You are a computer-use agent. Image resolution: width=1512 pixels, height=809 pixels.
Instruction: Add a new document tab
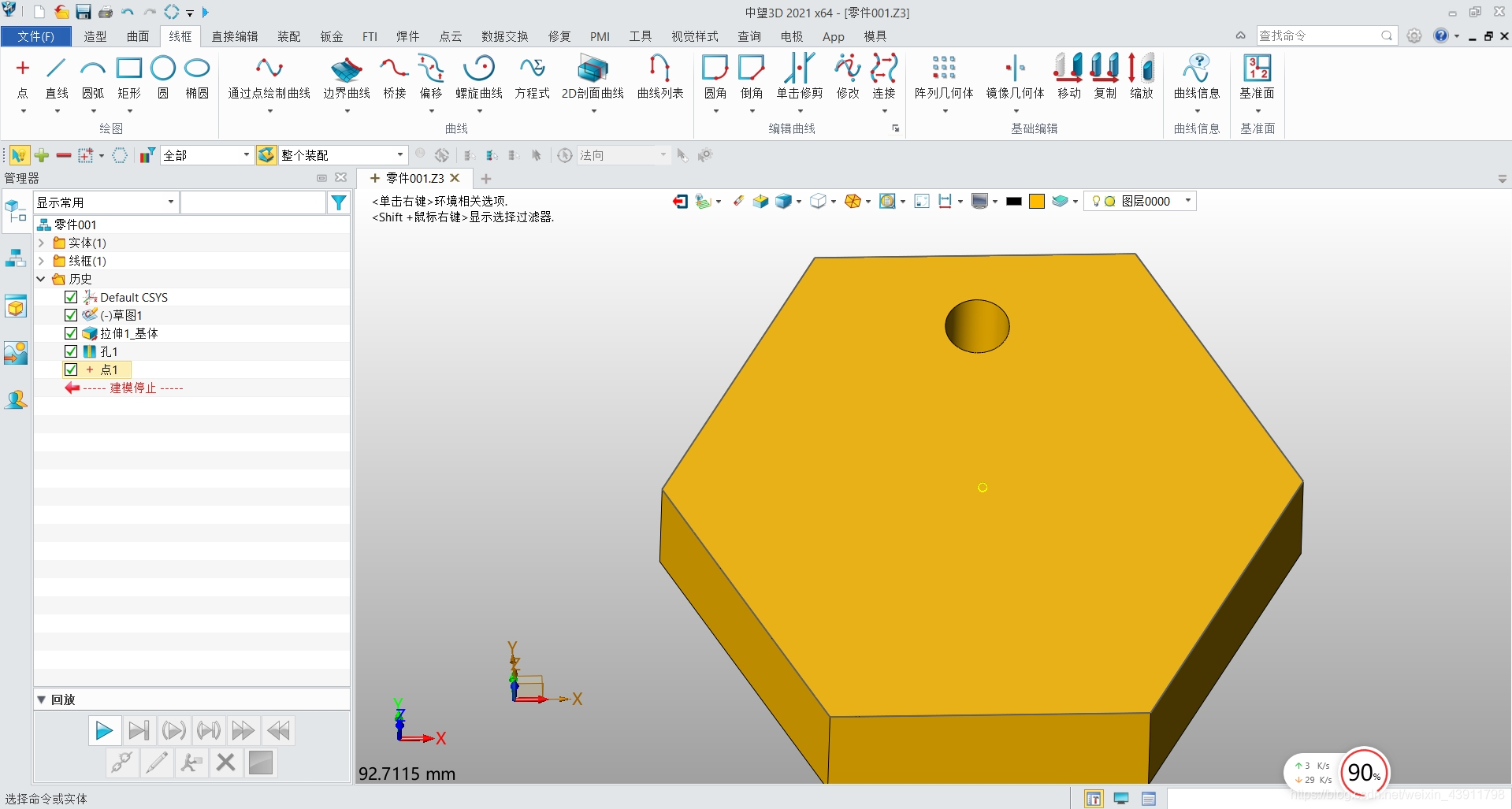pyautogui.click(x=486, y=179)
